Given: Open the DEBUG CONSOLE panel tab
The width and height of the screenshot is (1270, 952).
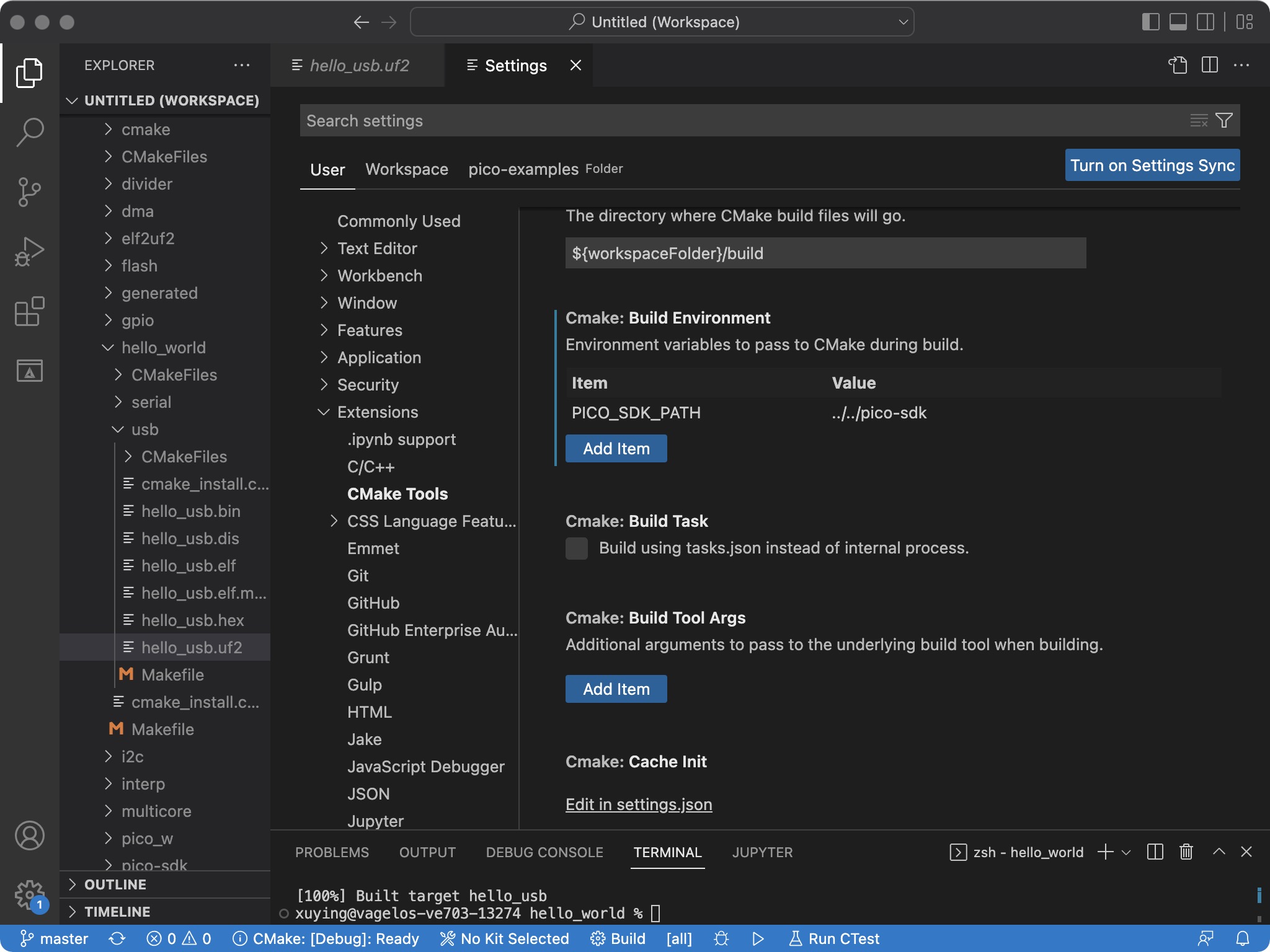Looking at the screenshot, I should click(x=544, y=852).
